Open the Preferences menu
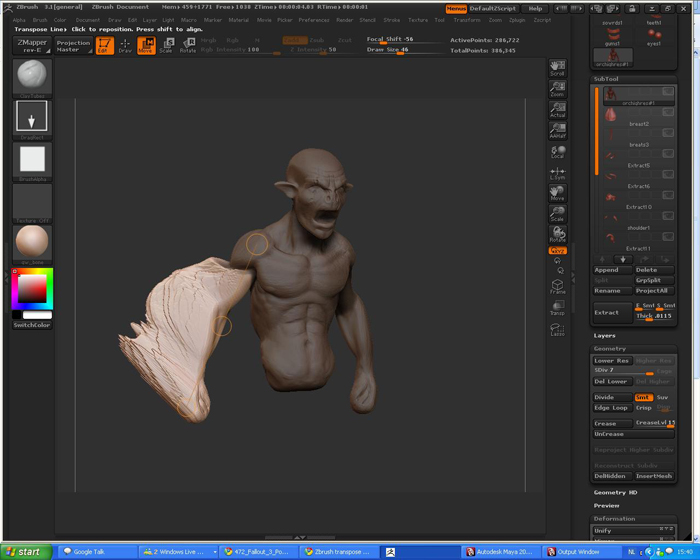 (313, 20)
